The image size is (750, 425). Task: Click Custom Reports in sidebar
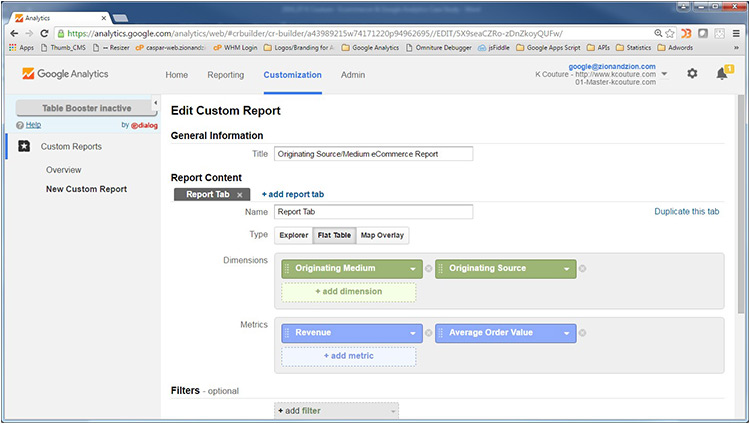tap(71, 147)
